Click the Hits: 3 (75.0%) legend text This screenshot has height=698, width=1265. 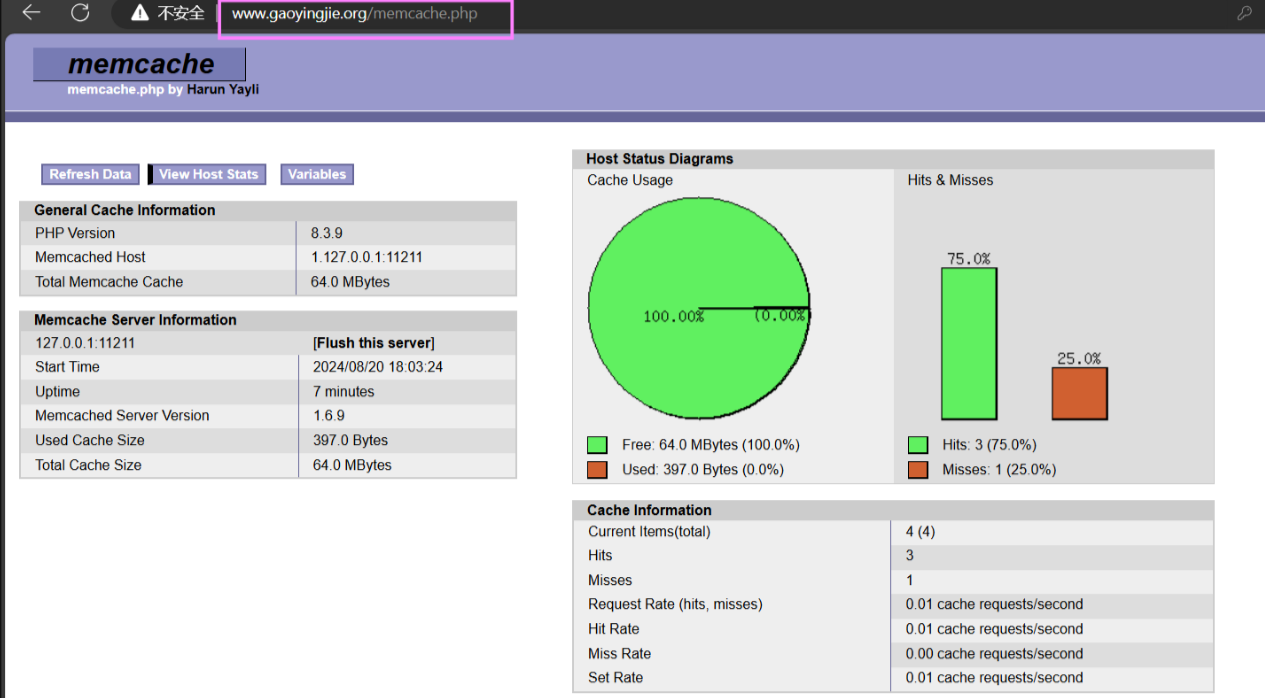click(x=989, y=445)
